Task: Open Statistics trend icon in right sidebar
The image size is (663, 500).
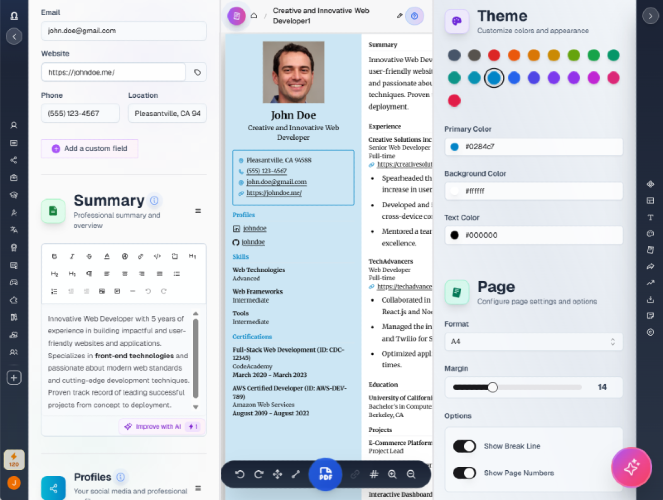Action: point(650,283)
